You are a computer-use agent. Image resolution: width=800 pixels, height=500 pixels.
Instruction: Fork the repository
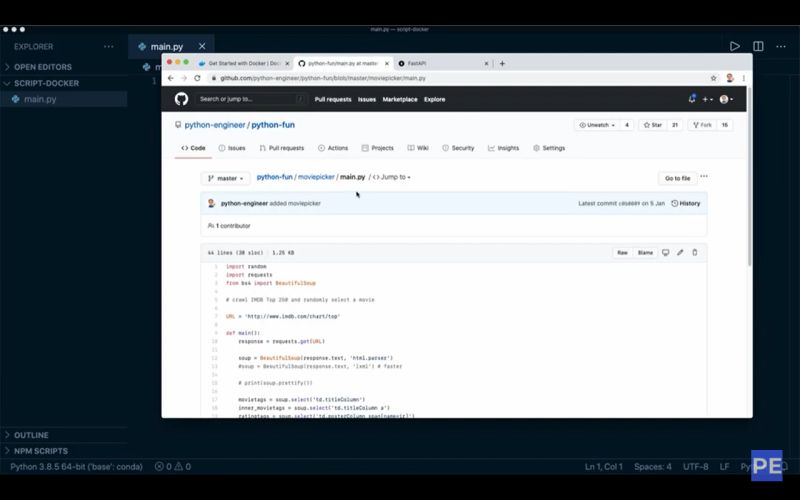pyautogui.click(x=703, y=125)
